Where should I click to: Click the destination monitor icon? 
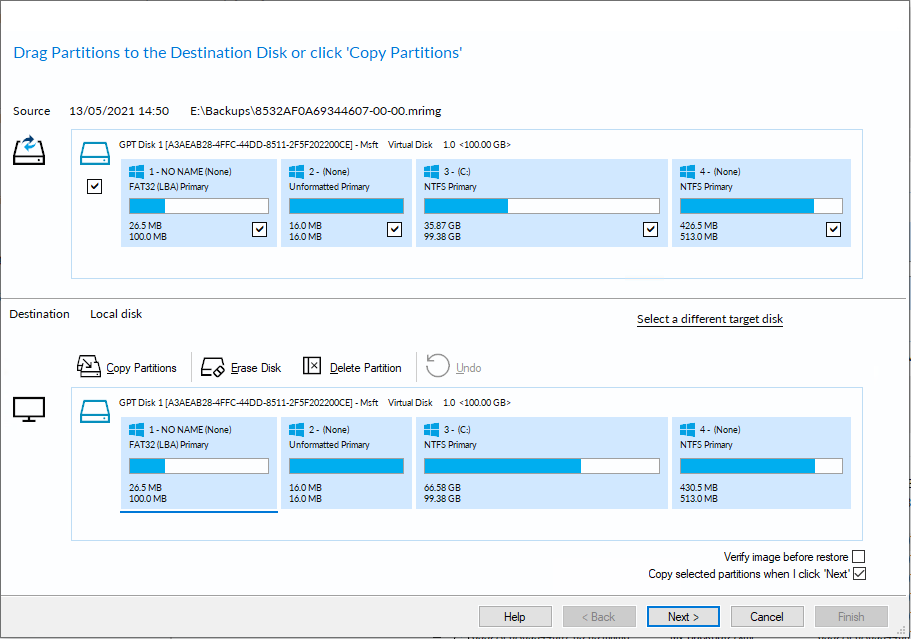[29, 410]
